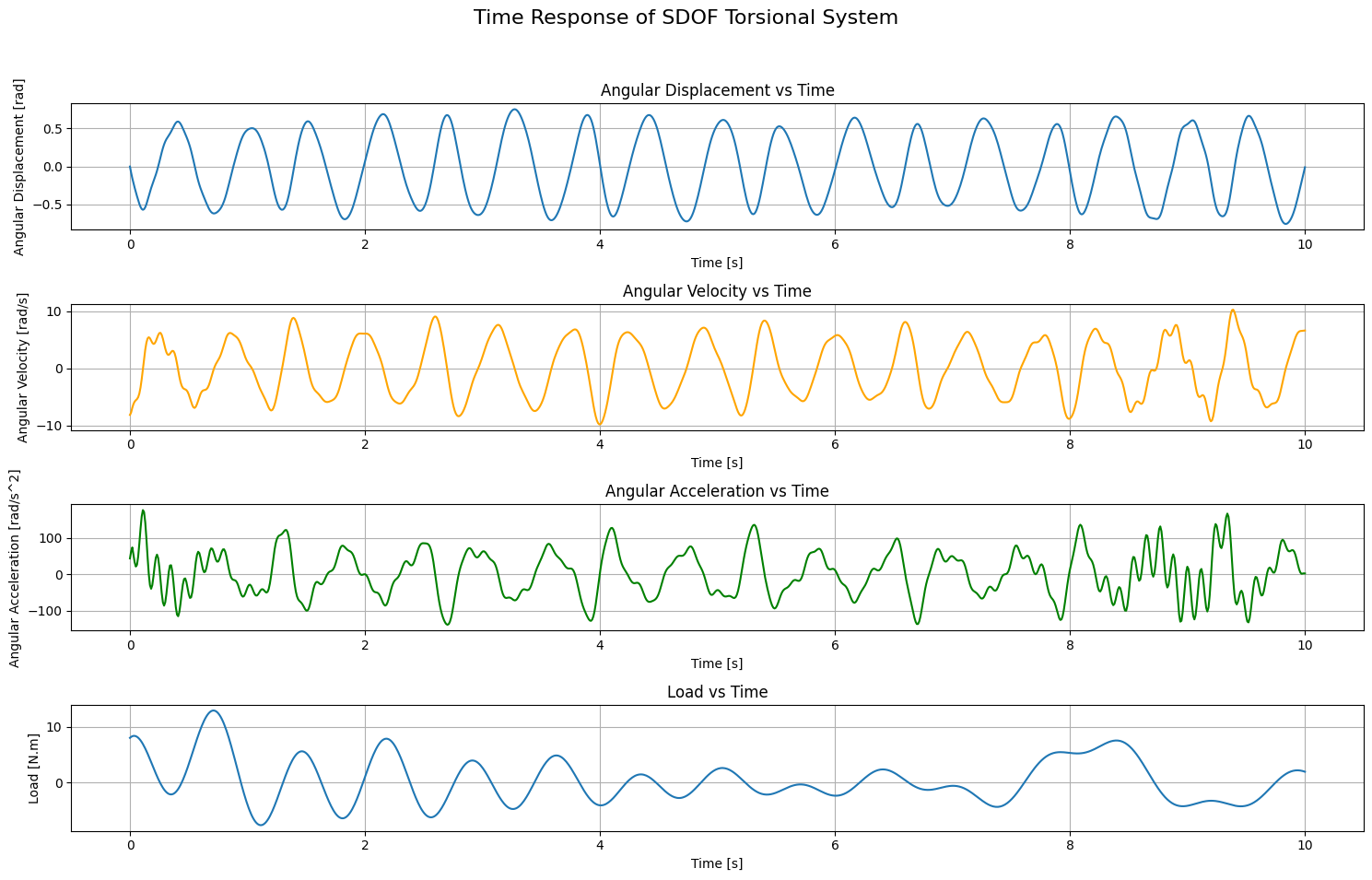Click the '−0.5' y-tick on displacement plot
This screenshot has height=880, width=1372.
[48, 205]
